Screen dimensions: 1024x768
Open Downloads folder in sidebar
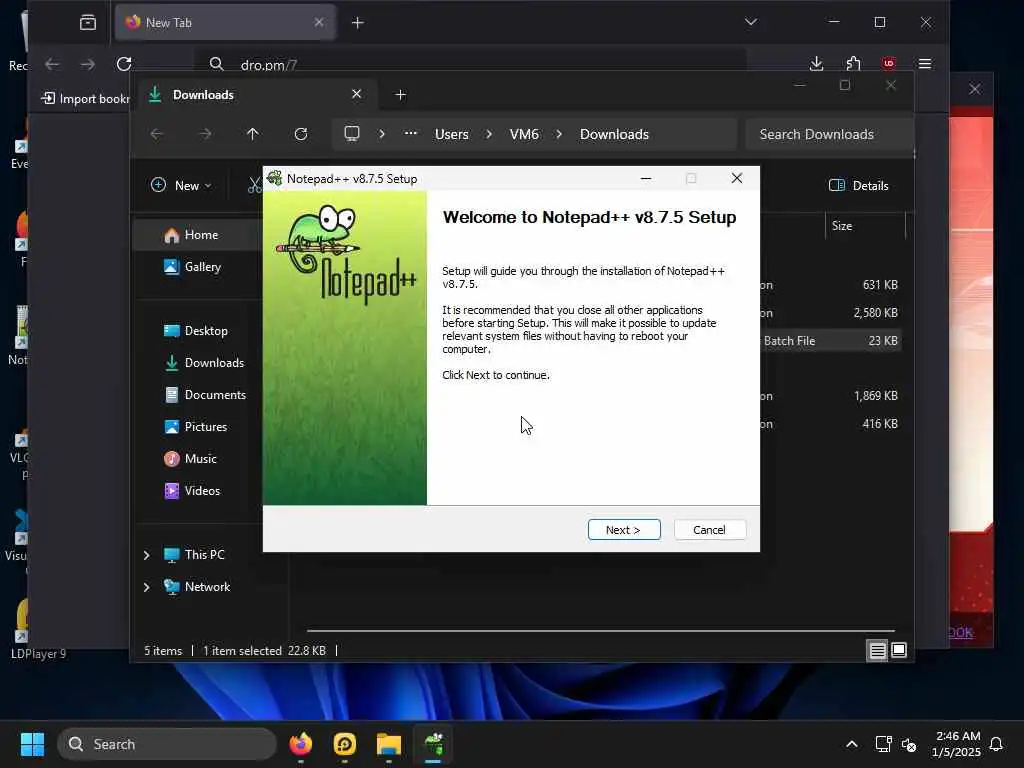pos(214,362)
